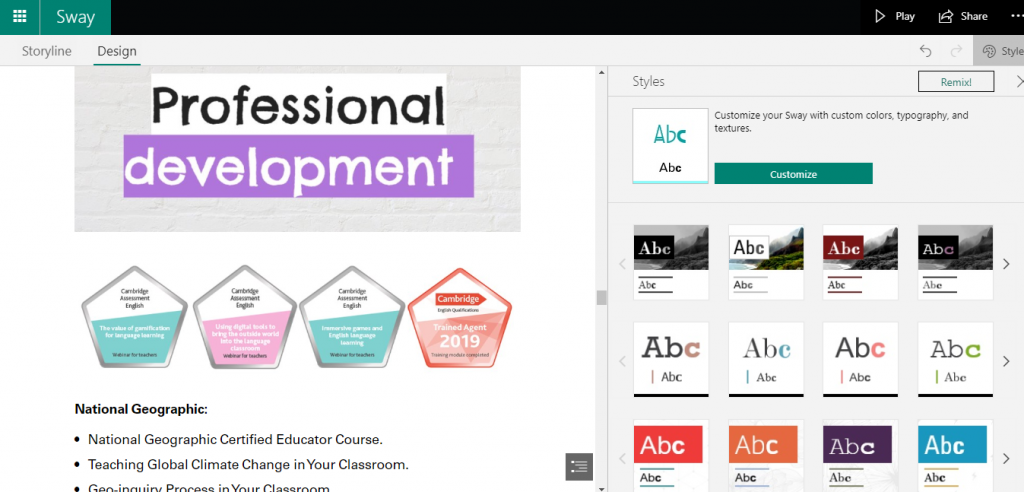Choose the serif Abc with blue c style
Screen dimensions: 1024x492
[x=766, y=359]
